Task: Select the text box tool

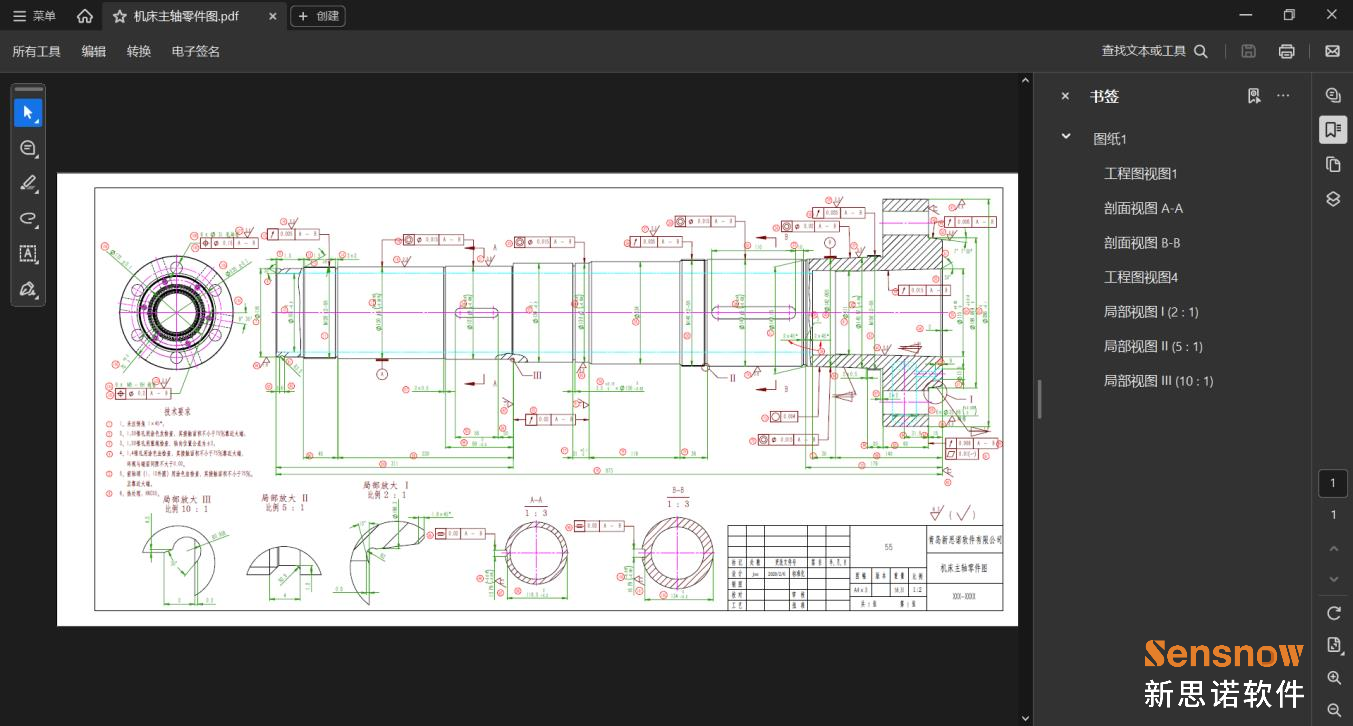Action: click(x=28, y=254)
